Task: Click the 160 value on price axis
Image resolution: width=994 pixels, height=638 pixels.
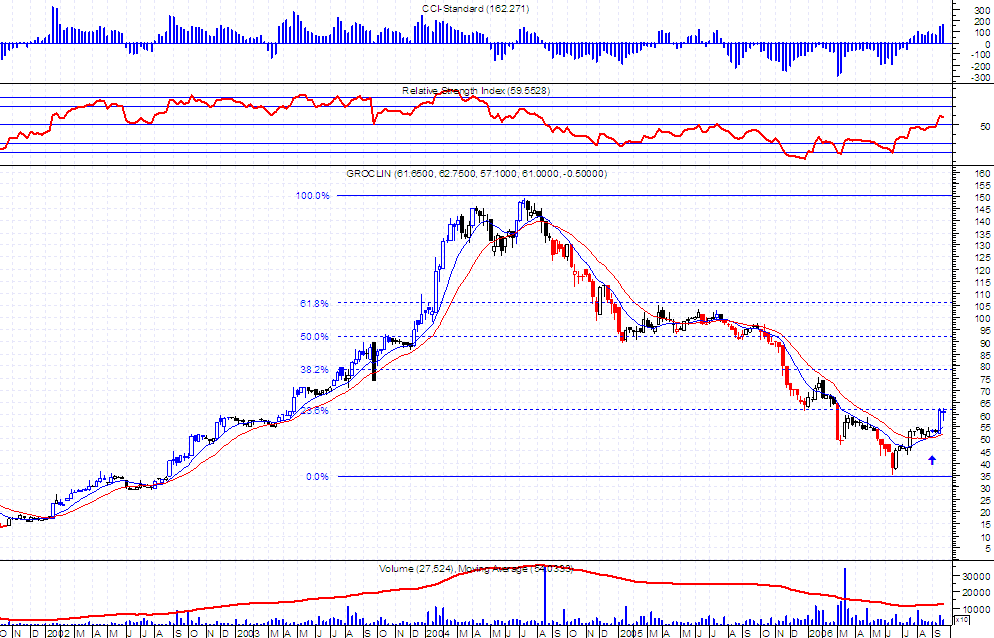Action: click(983, 173)
